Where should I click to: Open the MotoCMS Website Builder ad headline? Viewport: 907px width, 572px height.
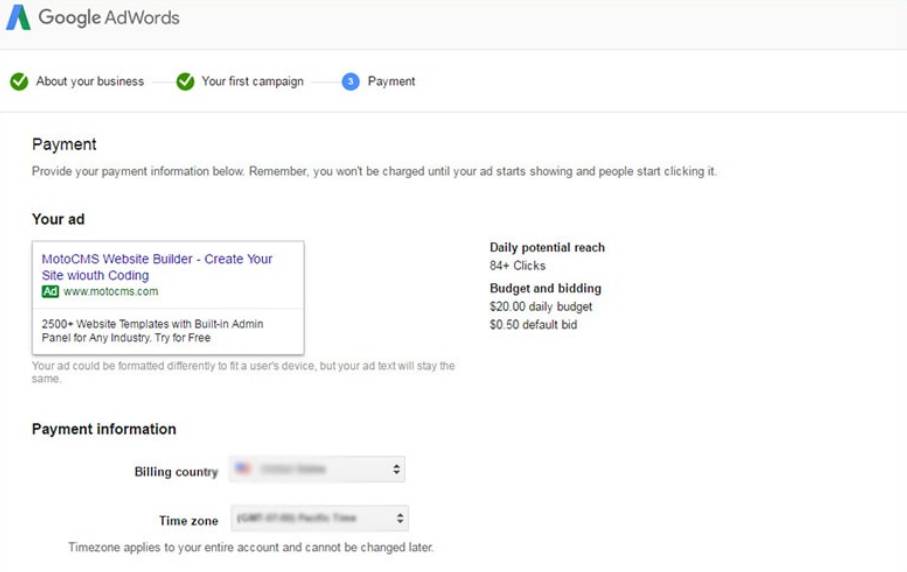pyautogui.click(x=157, y=267)
